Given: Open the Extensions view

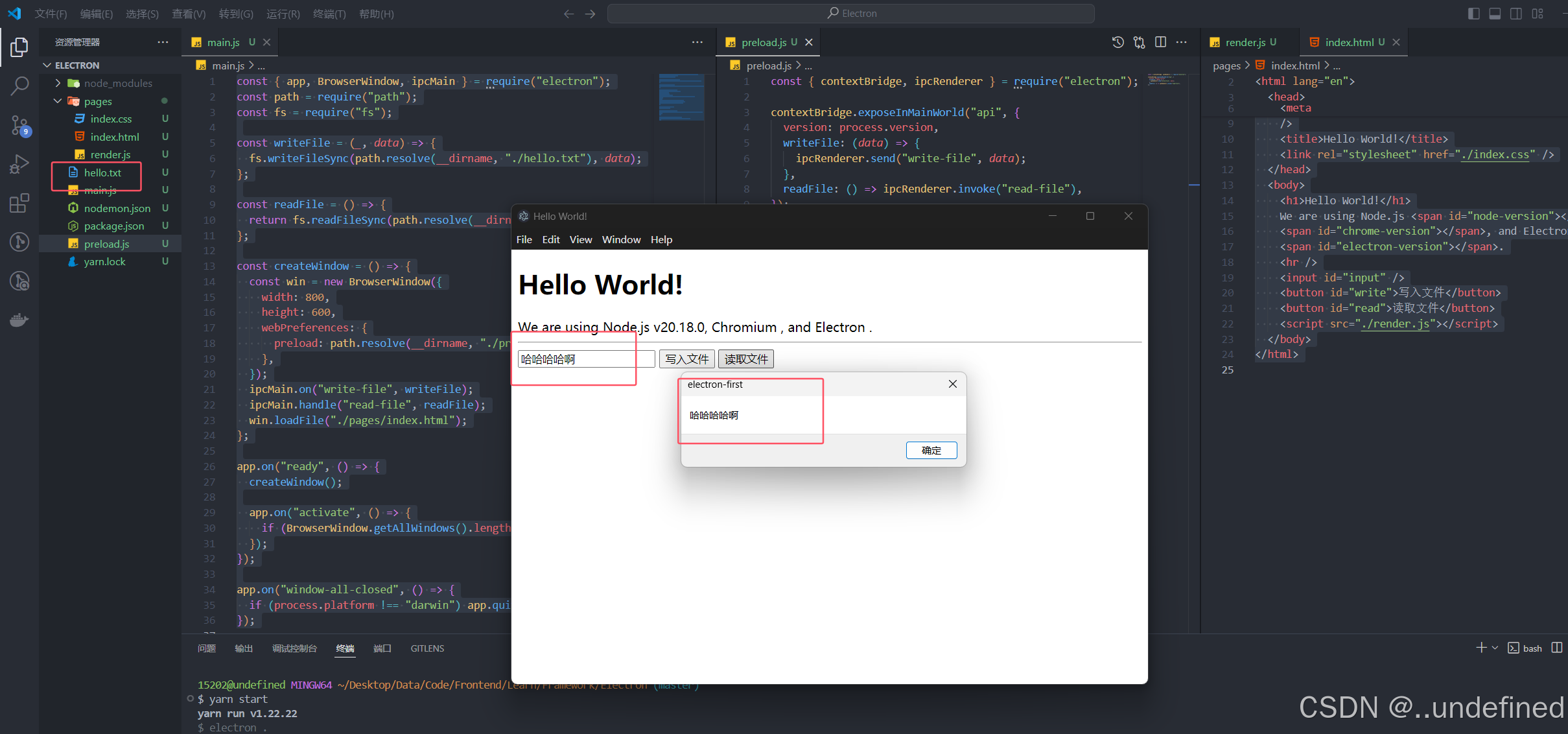Looking at the screenshot, I should pos(19,203).
